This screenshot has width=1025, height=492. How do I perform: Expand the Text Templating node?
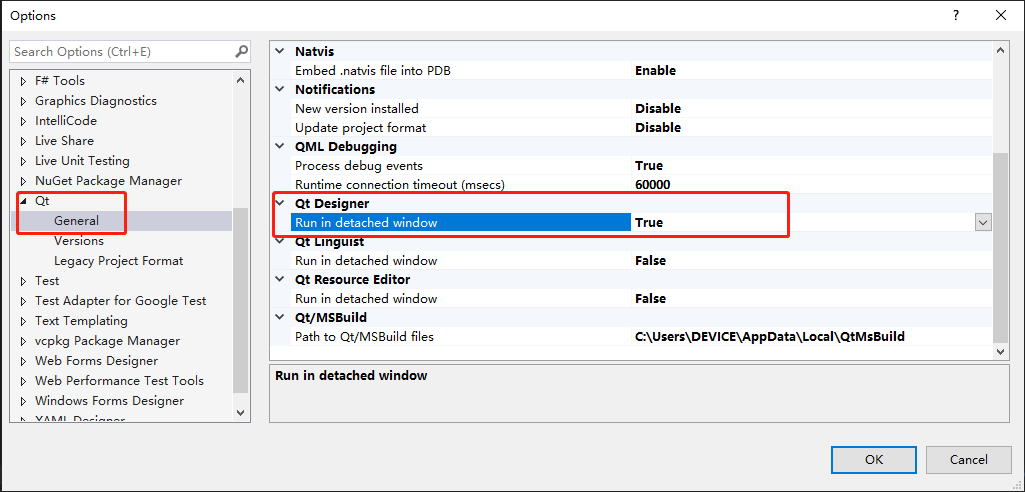[x=24, y=321]
